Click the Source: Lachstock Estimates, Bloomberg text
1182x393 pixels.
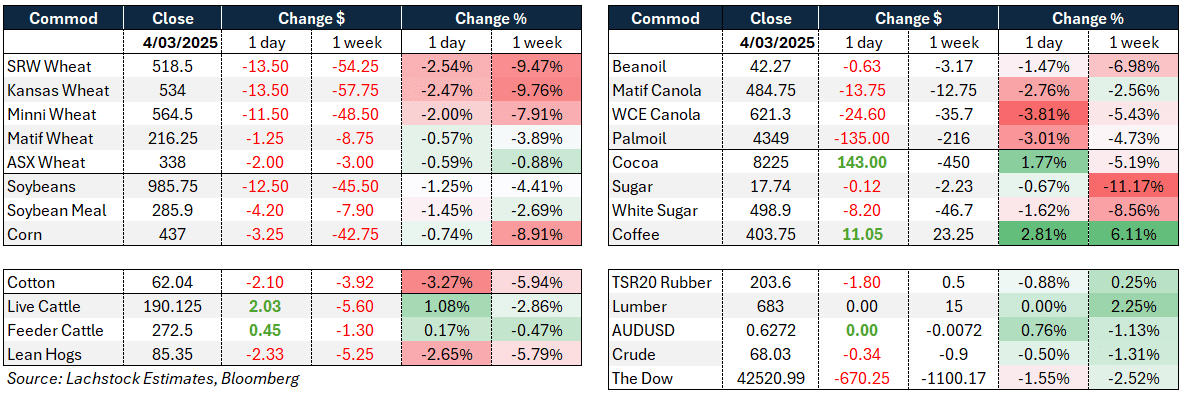click(153, 379)
